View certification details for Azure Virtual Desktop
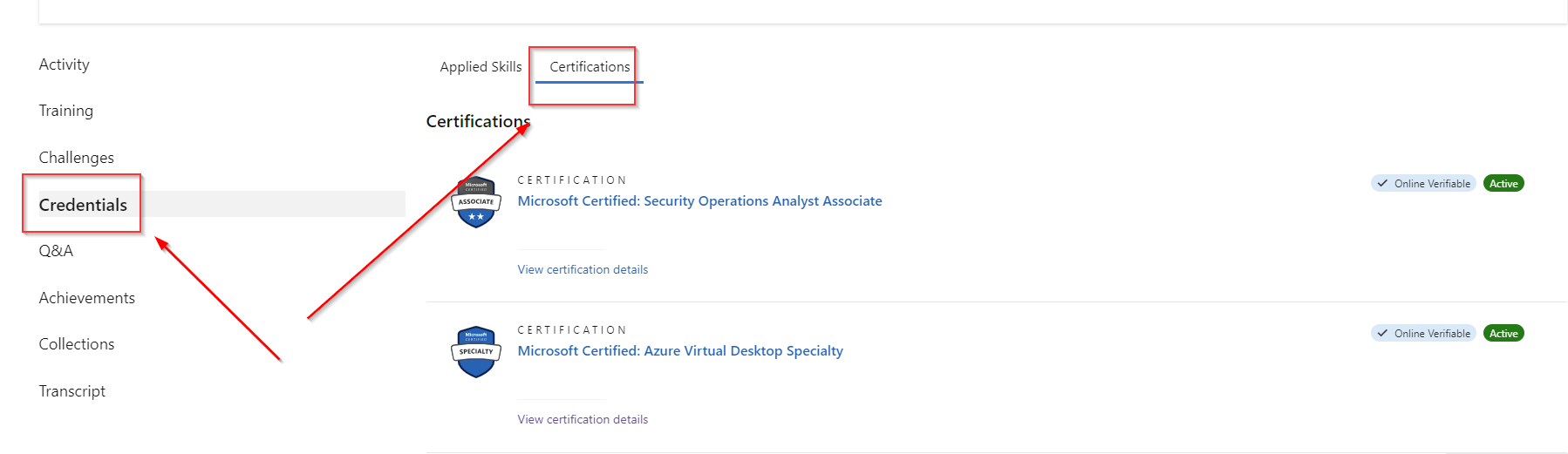1568x454 pixels. 583,420
